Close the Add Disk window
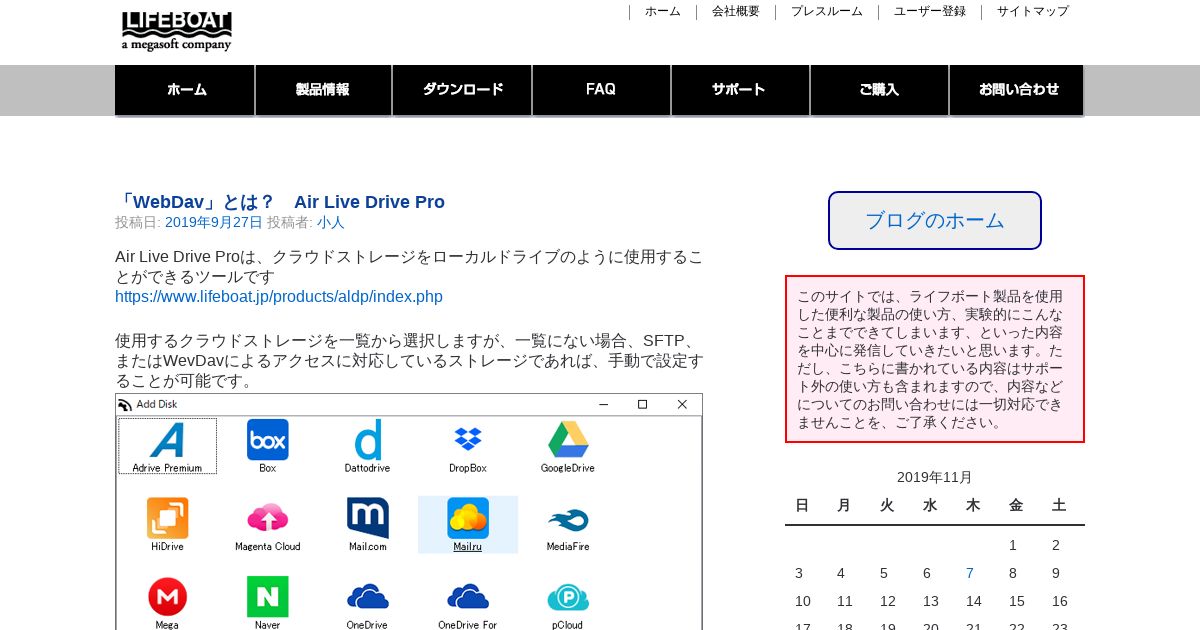The width and height of the screenshot is (1200, 630). pyautogui.click(x=682, y=405)
